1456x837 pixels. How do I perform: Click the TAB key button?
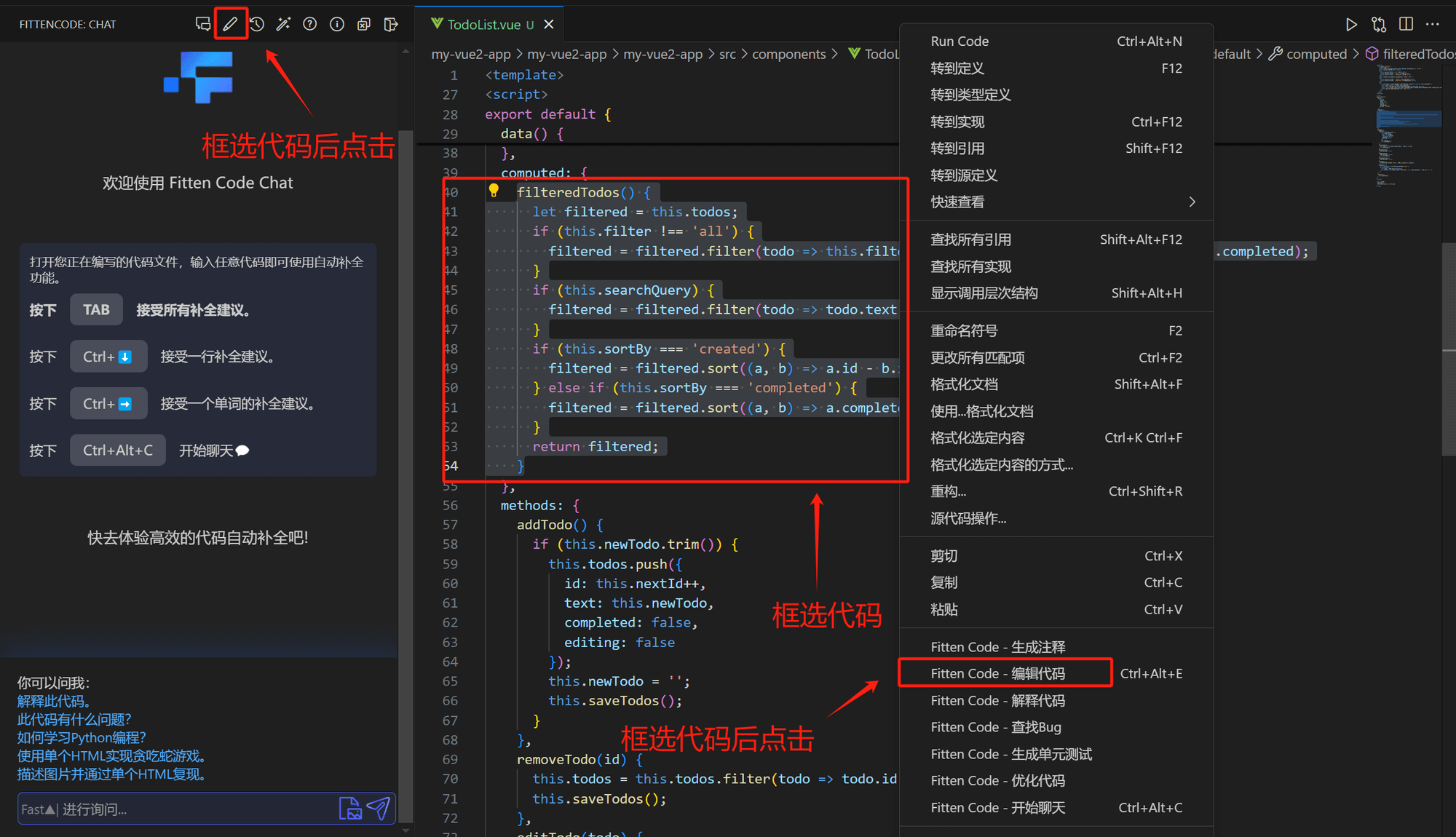[96, 310]
